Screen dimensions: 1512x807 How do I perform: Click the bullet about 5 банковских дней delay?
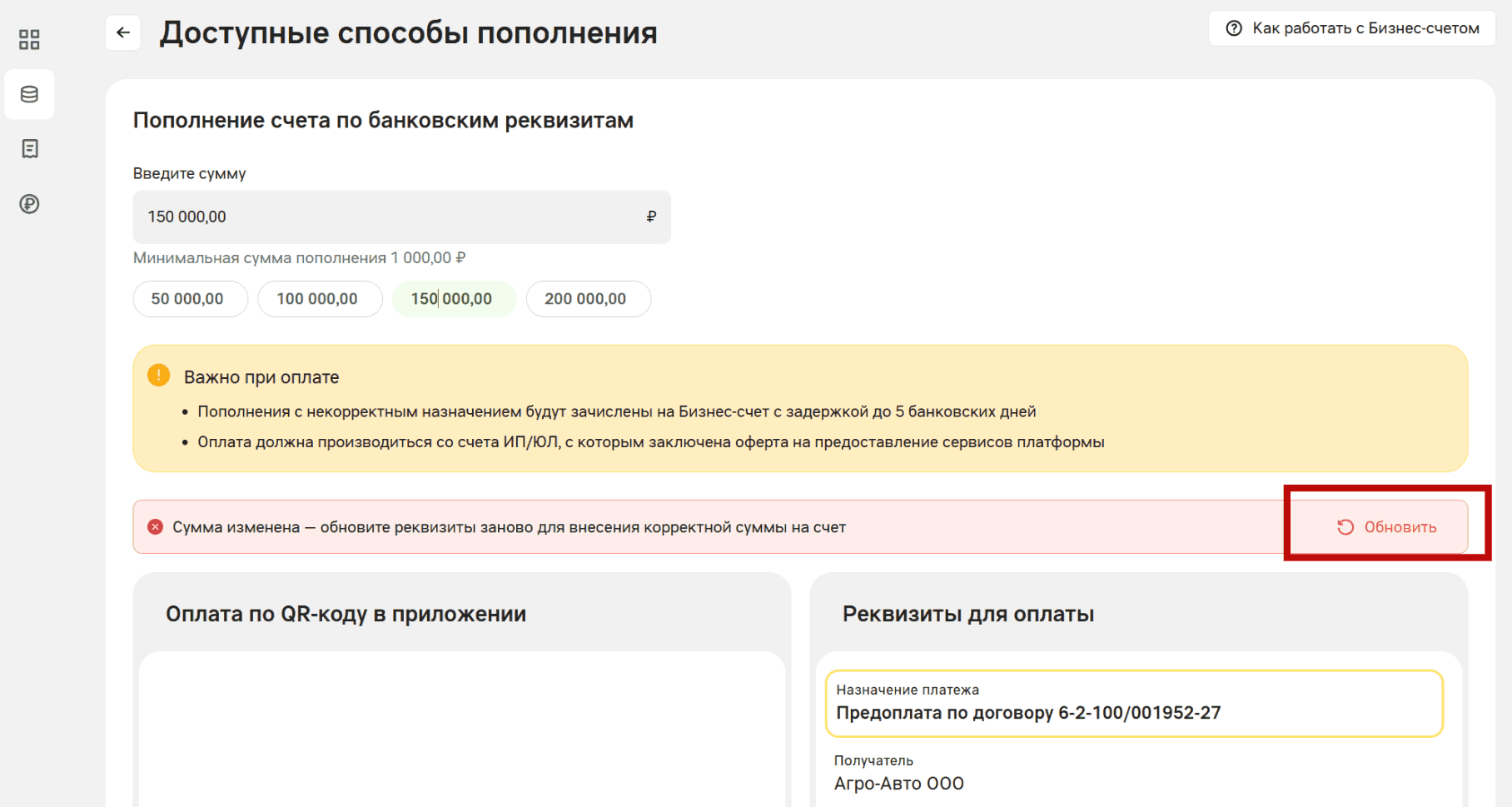coord(616,411)
